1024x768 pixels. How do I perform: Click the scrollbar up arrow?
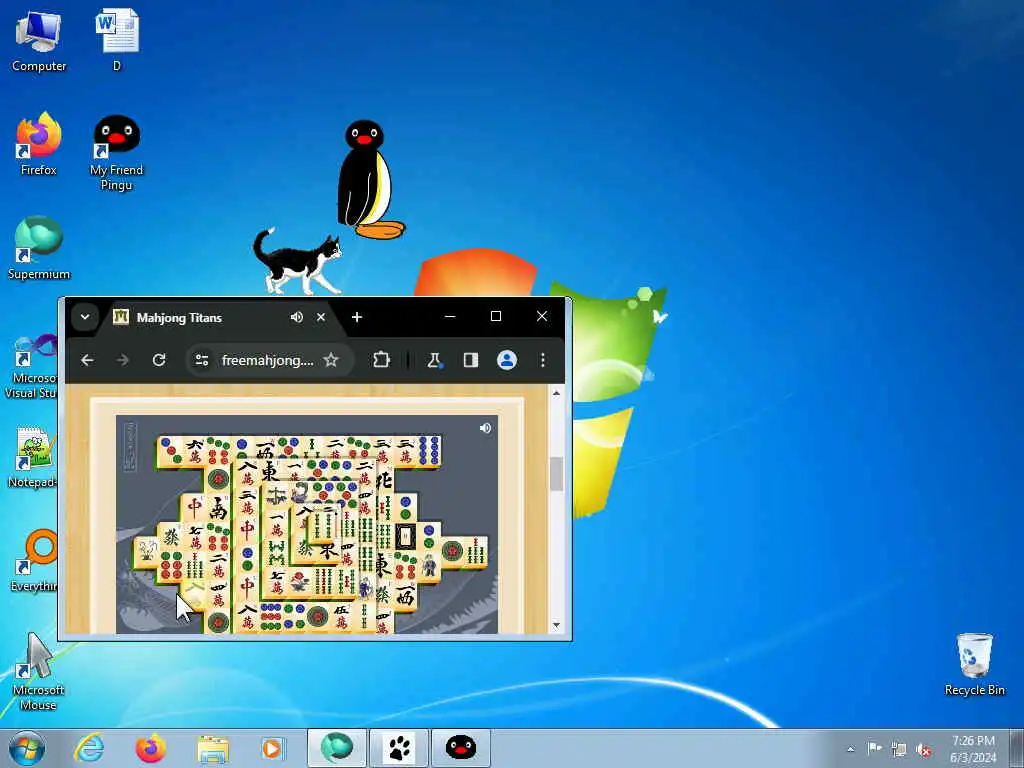click(x=556, y=393)
